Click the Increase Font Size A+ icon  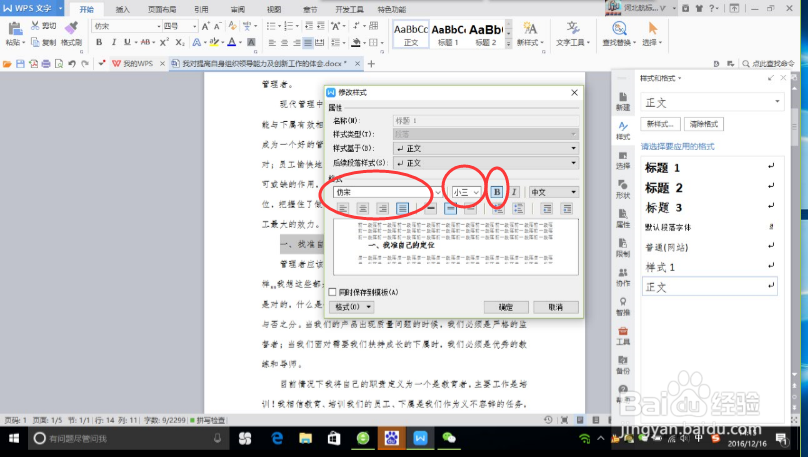coord(206,26)
